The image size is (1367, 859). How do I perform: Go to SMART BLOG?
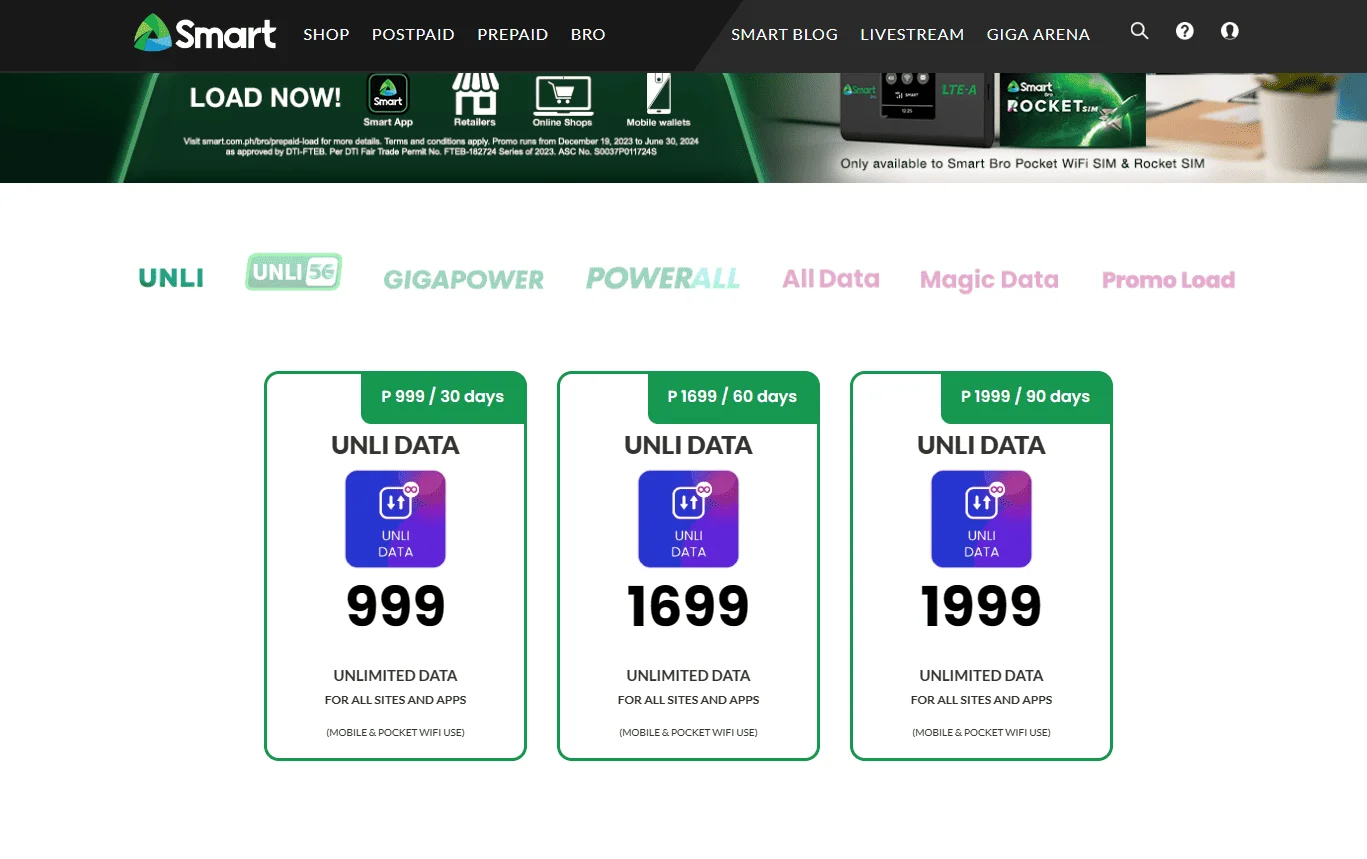[x=784, y=34]
